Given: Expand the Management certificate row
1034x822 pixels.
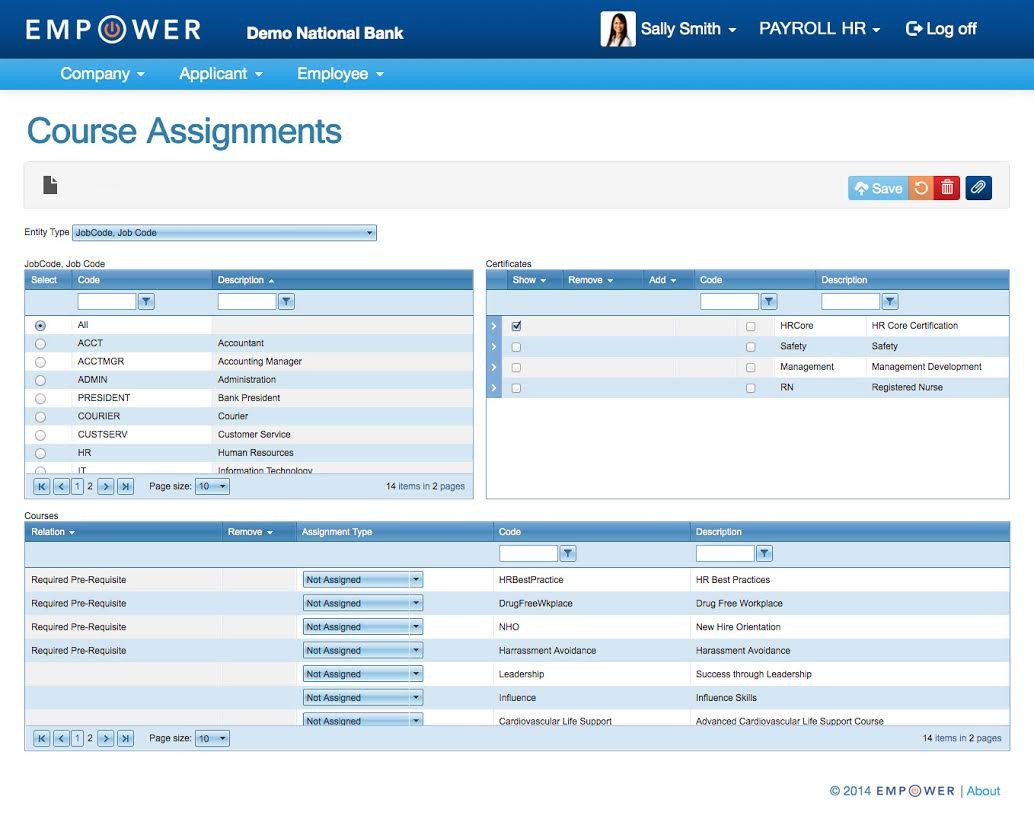Looking at the screenshot, I should [x=494, y=367].
